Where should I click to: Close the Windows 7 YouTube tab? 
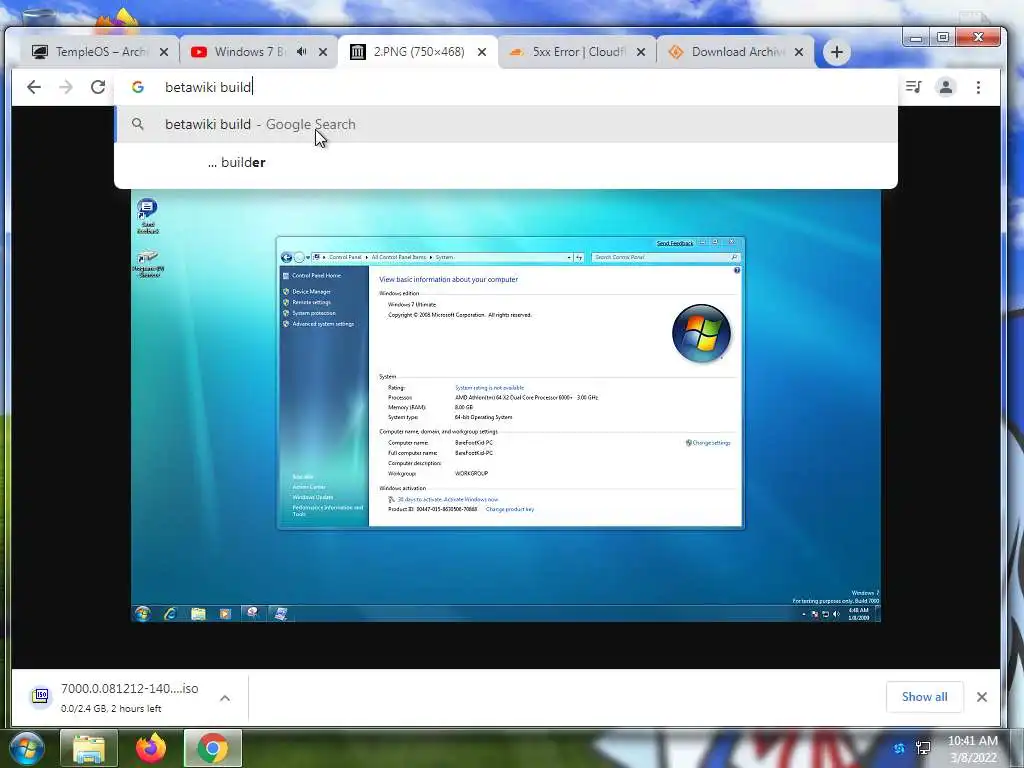323,52
